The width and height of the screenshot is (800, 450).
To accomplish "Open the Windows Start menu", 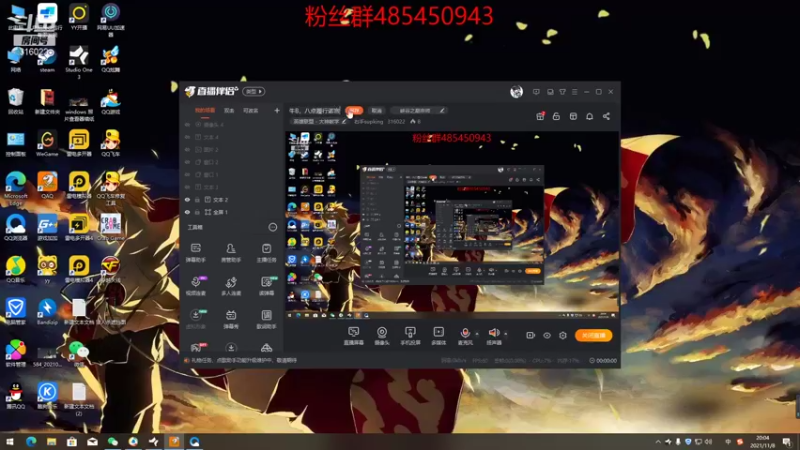I will pos(10,442).
